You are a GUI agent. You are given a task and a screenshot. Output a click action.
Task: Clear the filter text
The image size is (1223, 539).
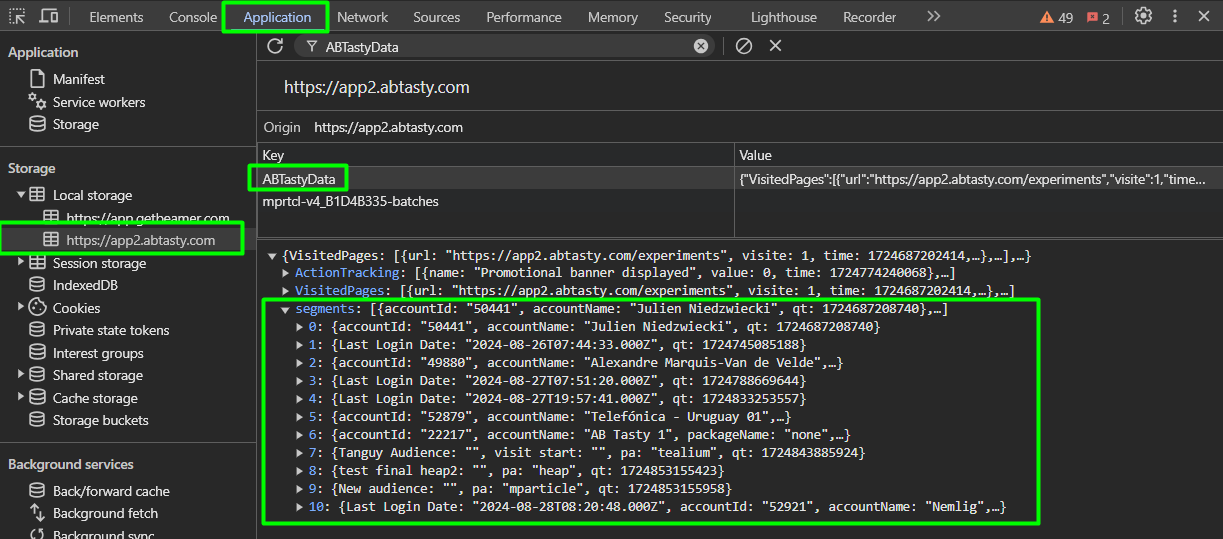(x=701, y=46)
